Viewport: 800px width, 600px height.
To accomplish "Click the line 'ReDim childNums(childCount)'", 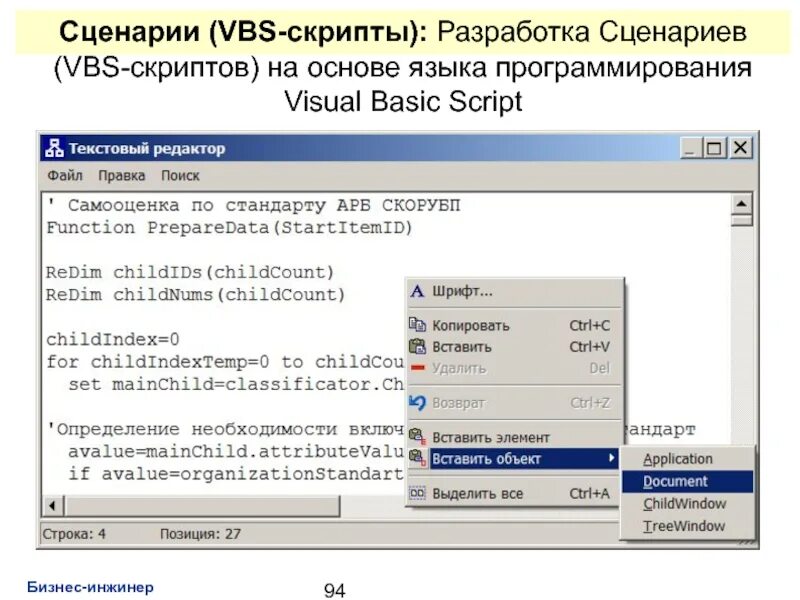I will 195,295.
